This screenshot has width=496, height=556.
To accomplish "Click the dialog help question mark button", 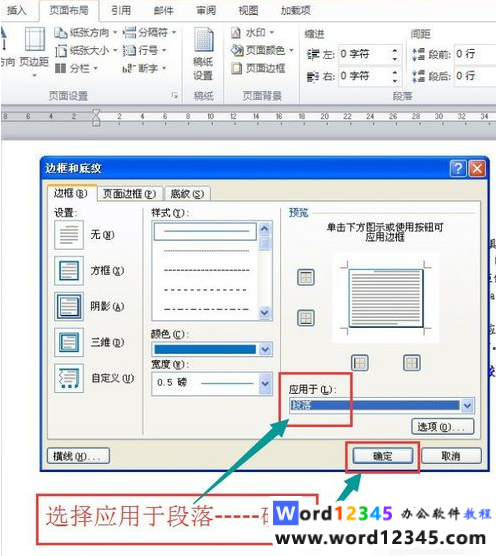I will pyautogui.click(x=458, y=168).
